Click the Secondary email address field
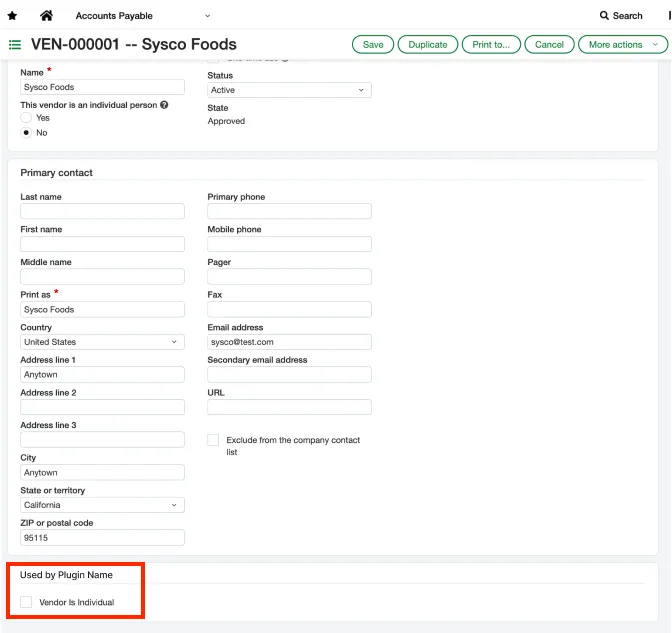This screenshot has width=672, height=633. 289,375
